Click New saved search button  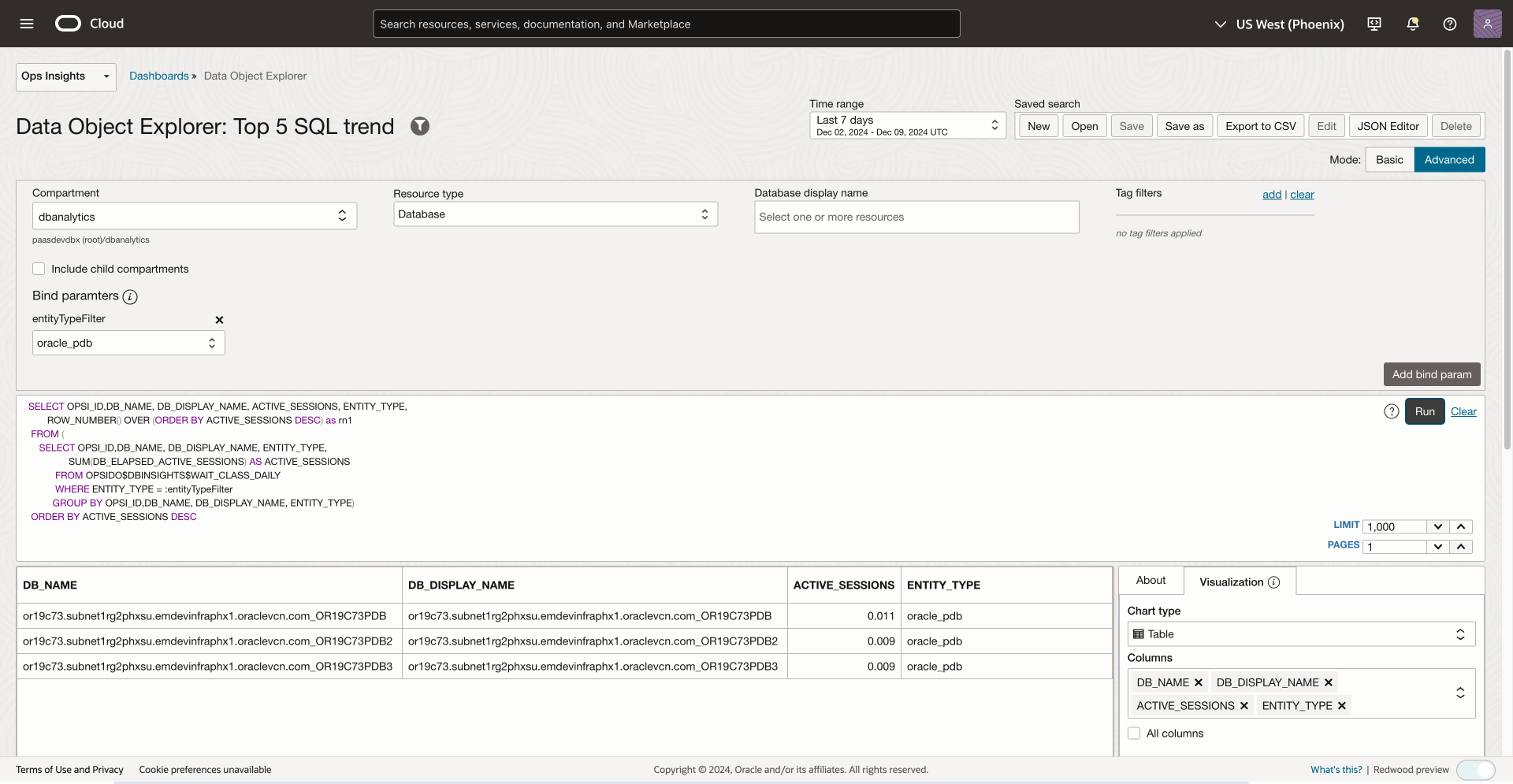click(1039, 126)
